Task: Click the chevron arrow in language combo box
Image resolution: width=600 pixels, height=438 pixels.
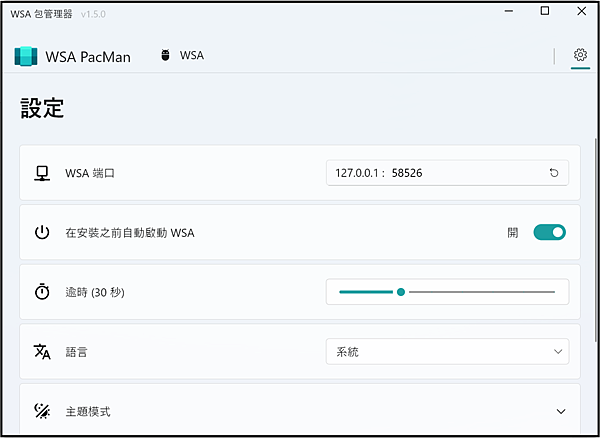Action: (x=558, y=352)
